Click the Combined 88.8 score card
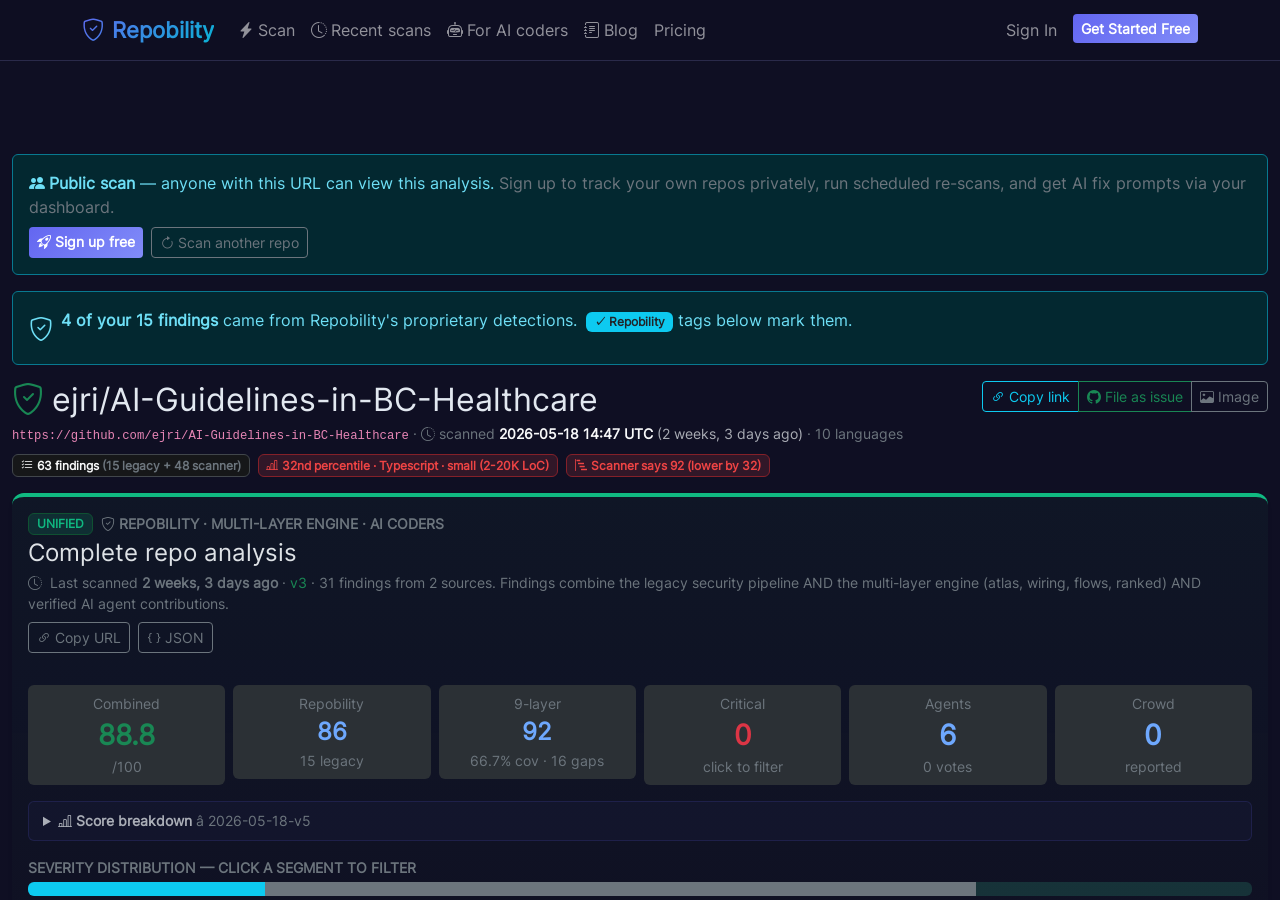This screenshot has width=1280, height=900. [126, 735]
